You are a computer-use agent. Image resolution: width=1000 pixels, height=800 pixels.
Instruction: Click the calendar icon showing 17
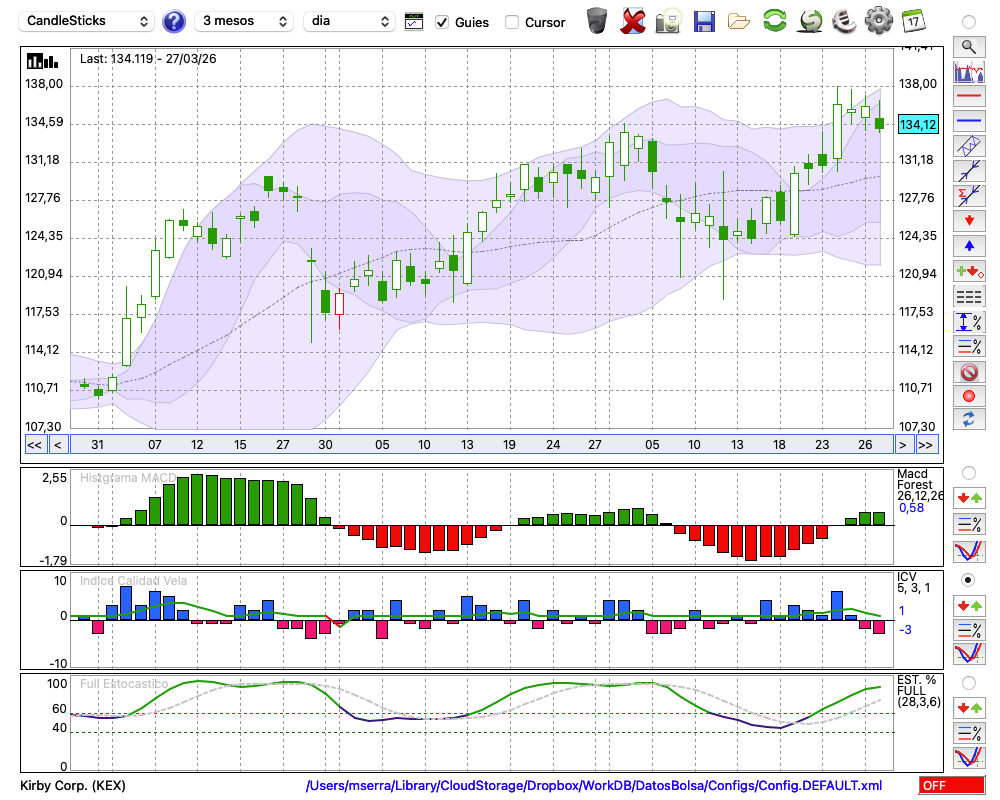[913, 20]
